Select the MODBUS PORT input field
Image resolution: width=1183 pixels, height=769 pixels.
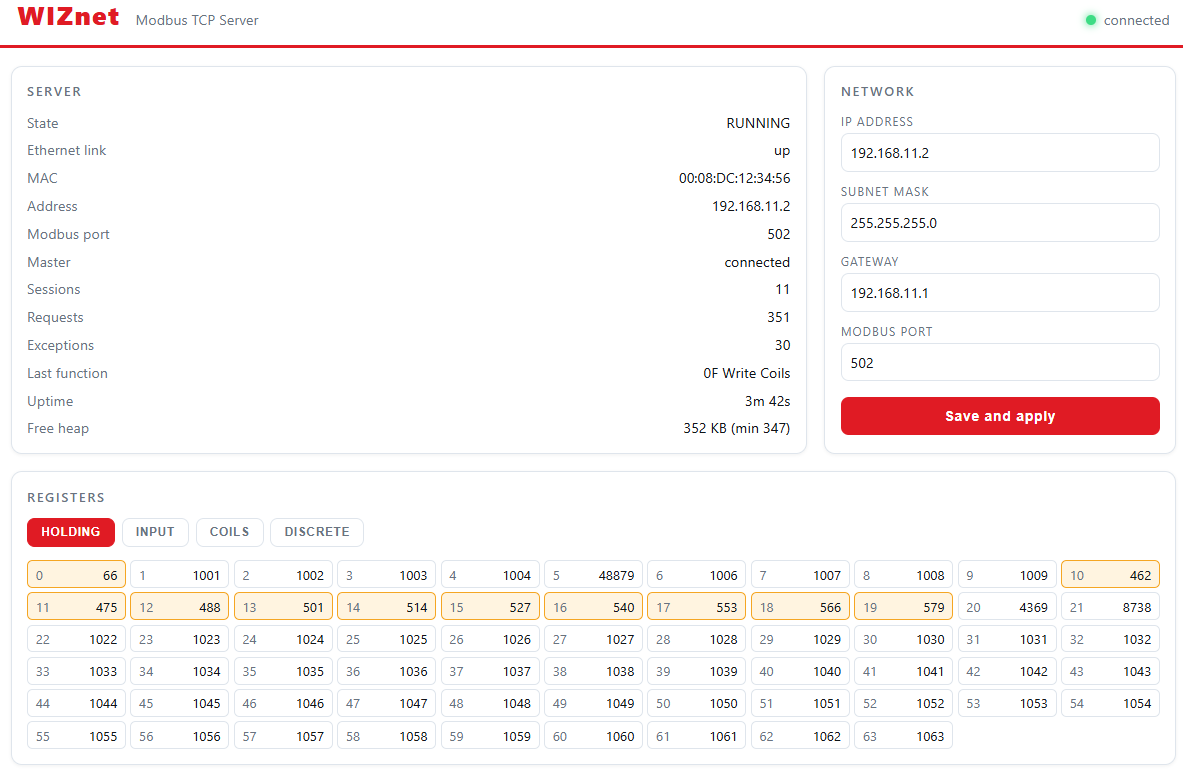coord(1000,362)
